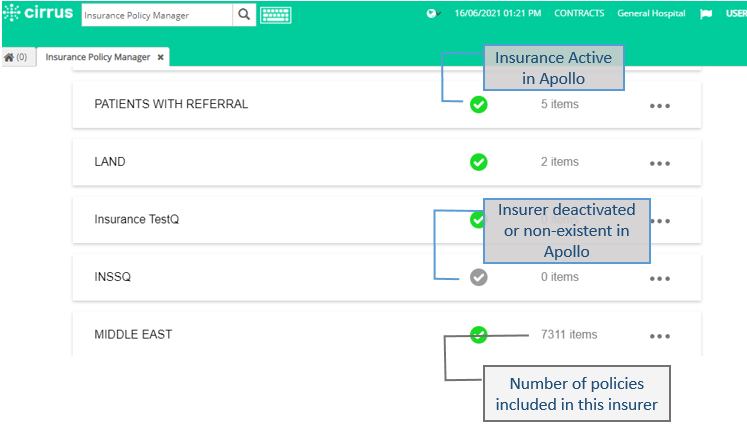
Task: Click the 2 items count
Action: coord(559,162)
